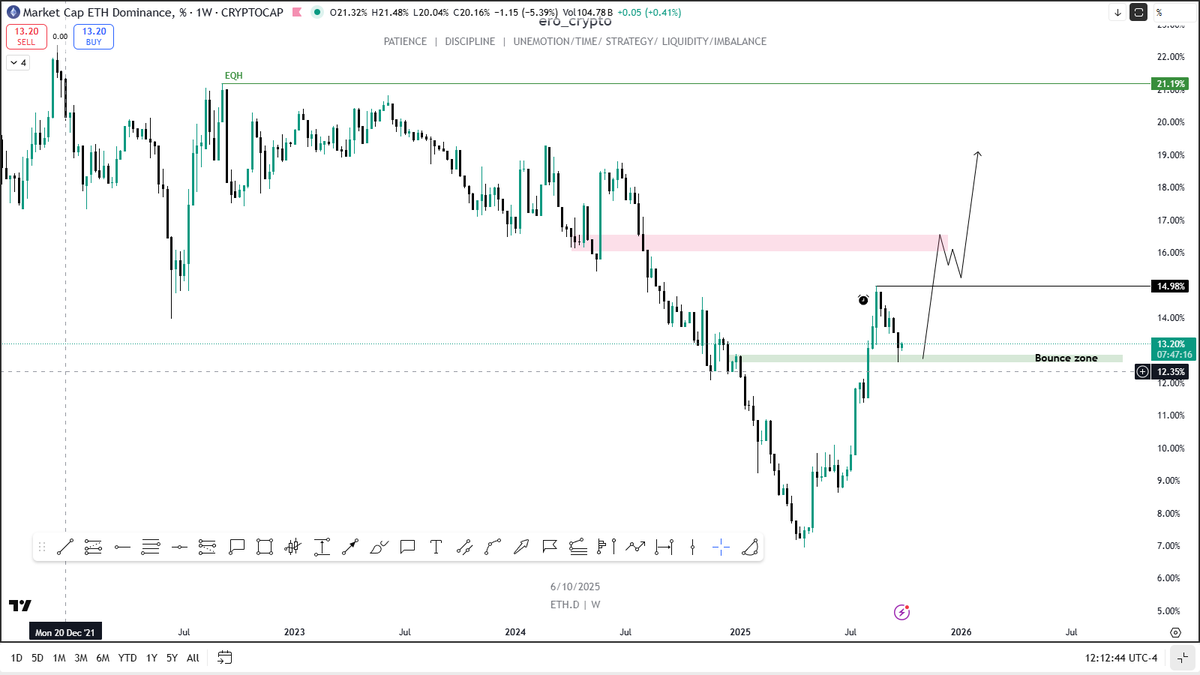Select the Vertical Line tool
Viewport: 1200px width, 675px height.
(x=692, y=547)
